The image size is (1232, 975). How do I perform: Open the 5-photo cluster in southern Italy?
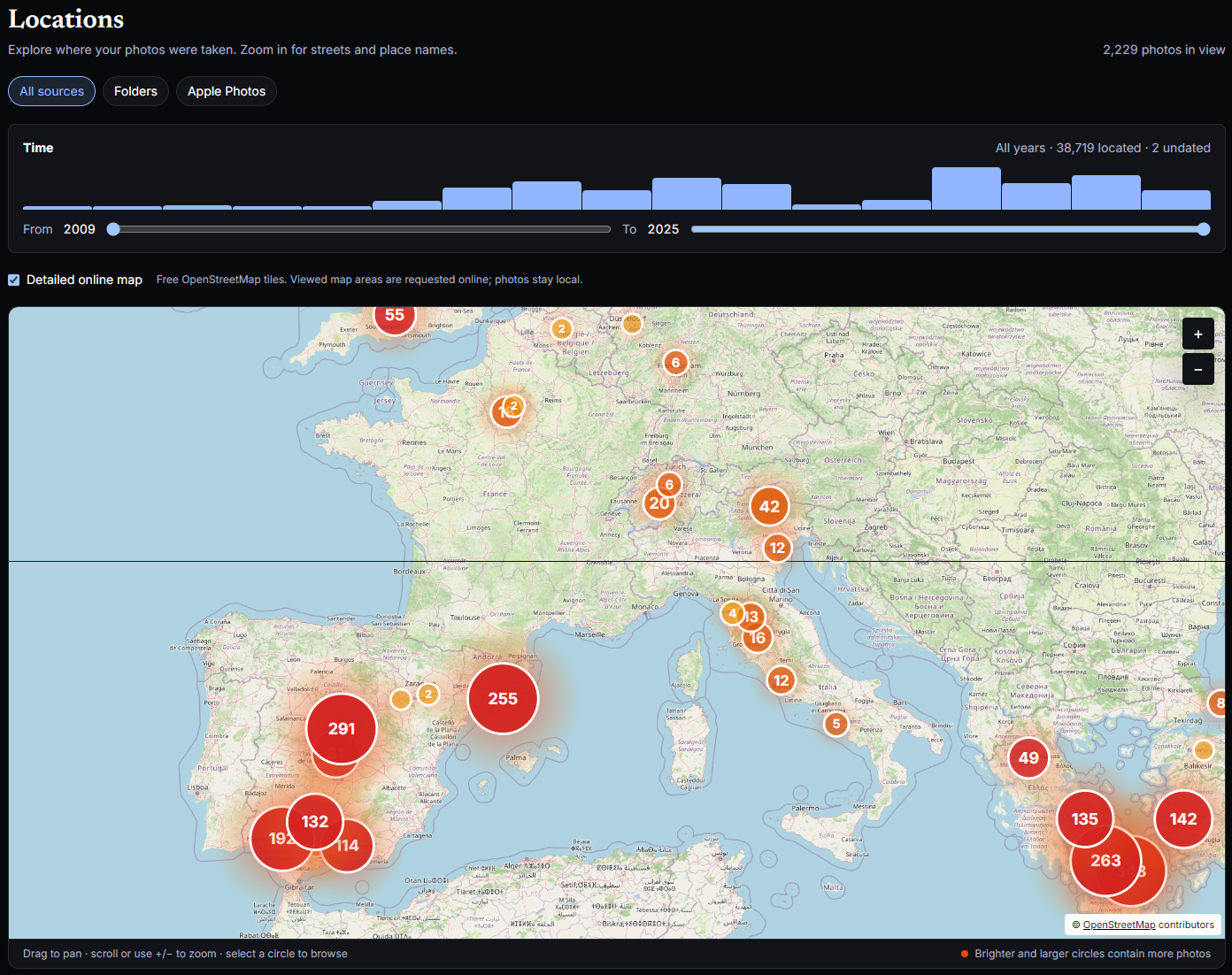(836, 724)
